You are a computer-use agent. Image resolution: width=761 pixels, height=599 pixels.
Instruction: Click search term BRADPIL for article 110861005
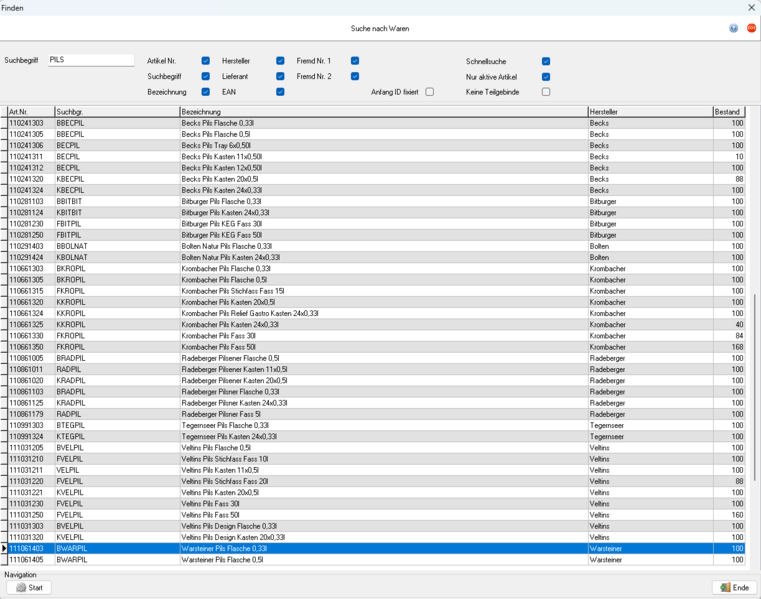(71, 358)
